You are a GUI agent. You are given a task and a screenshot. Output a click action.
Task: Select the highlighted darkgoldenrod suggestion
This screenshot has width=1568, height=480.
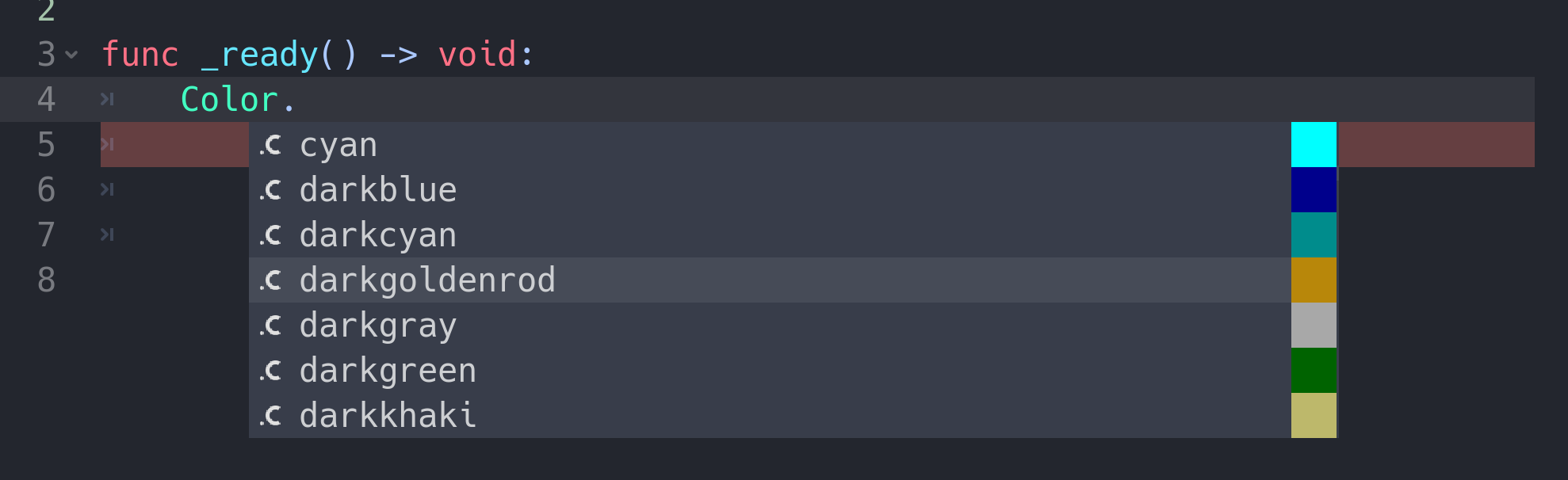pyautogui.click(x=427, y=280)
